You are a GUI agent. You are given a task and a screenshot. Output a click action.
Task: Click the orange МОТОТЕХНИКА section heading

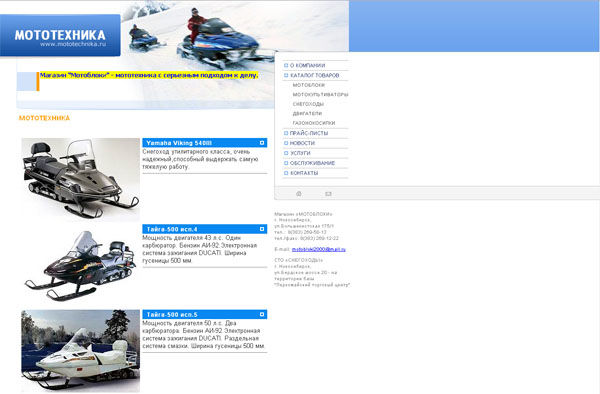pyautogui.click(x=44, y=118)
